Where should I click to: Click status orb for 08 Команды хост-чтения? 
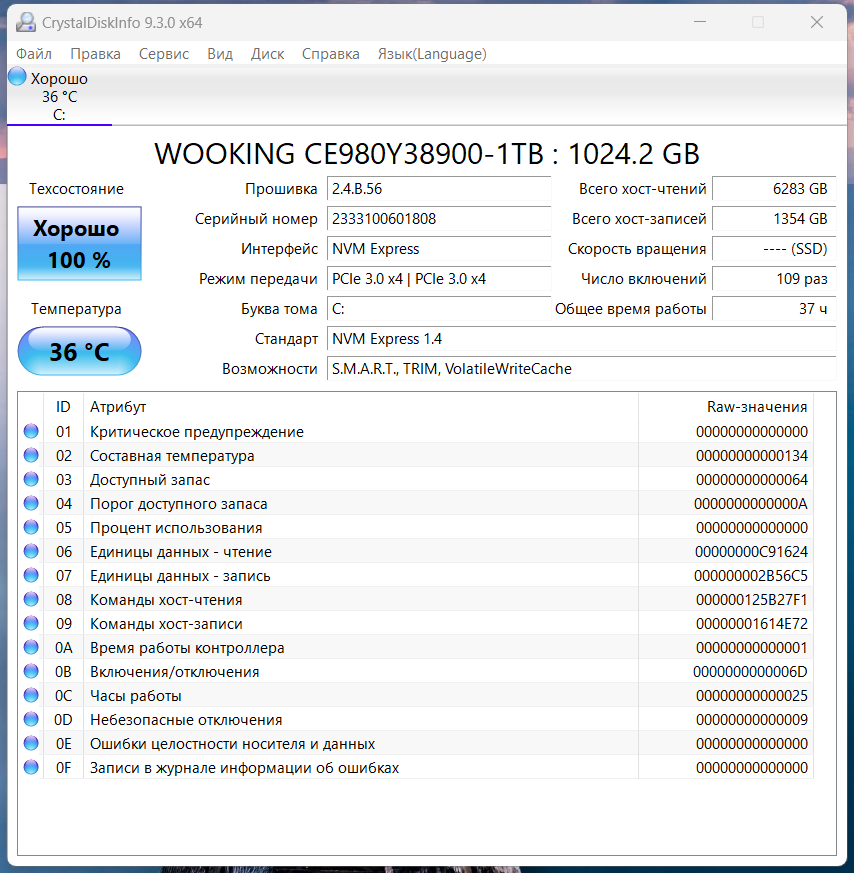pyautogui.click(x=31, y=599)
